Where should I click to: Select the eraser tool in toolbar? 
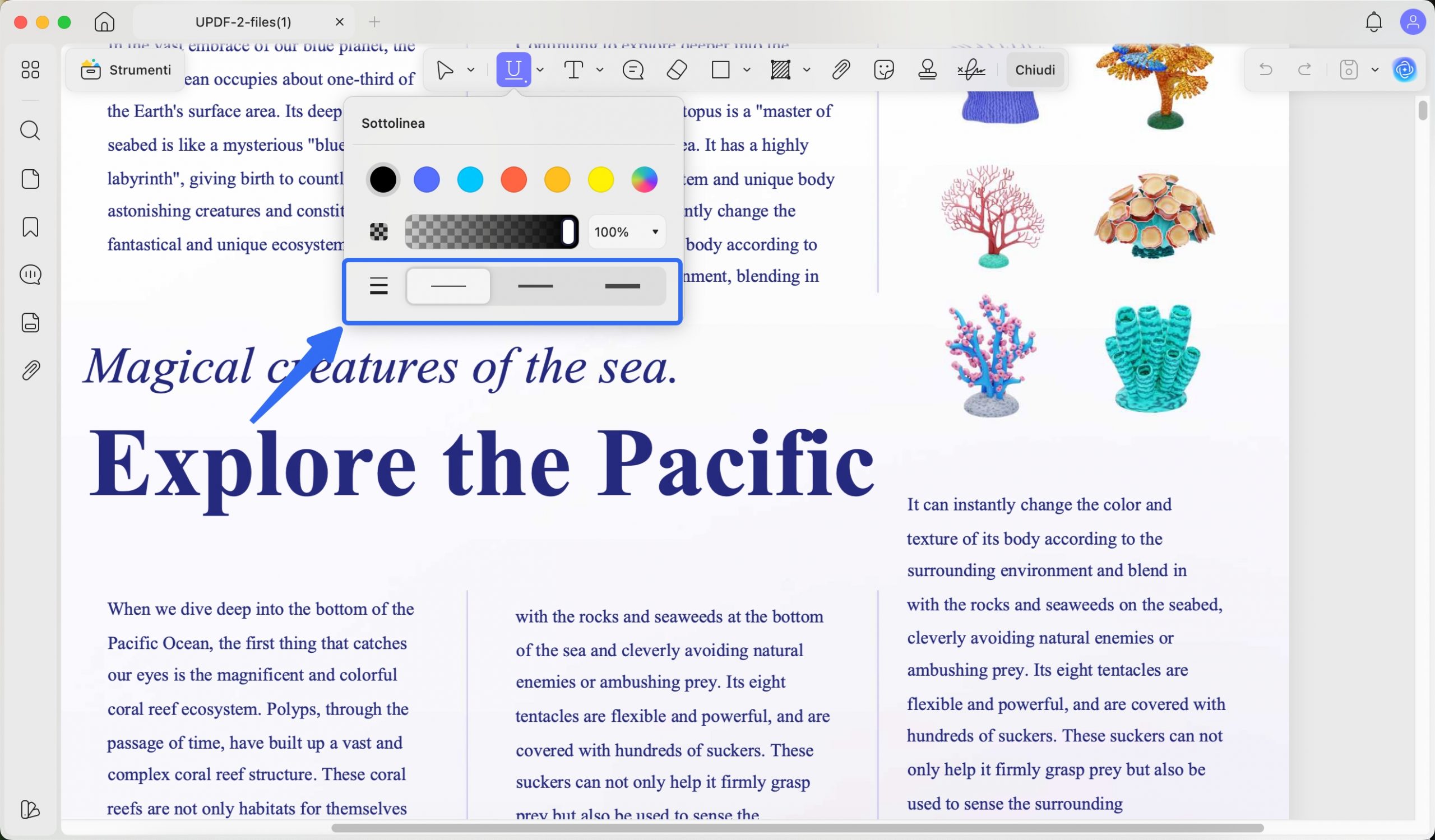[x=677, y=70]
